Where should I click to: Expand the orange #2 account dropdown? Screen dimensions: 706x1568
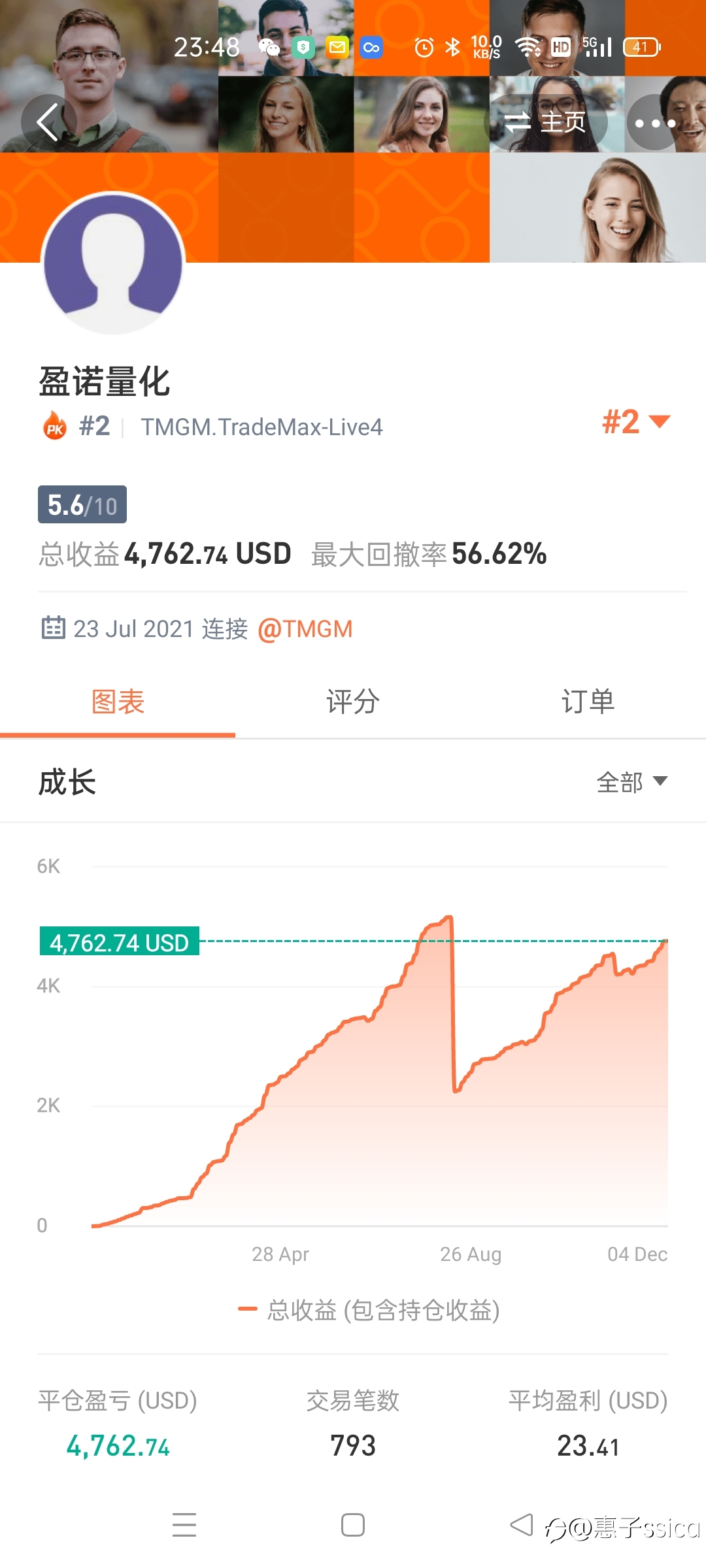(636, 421)
